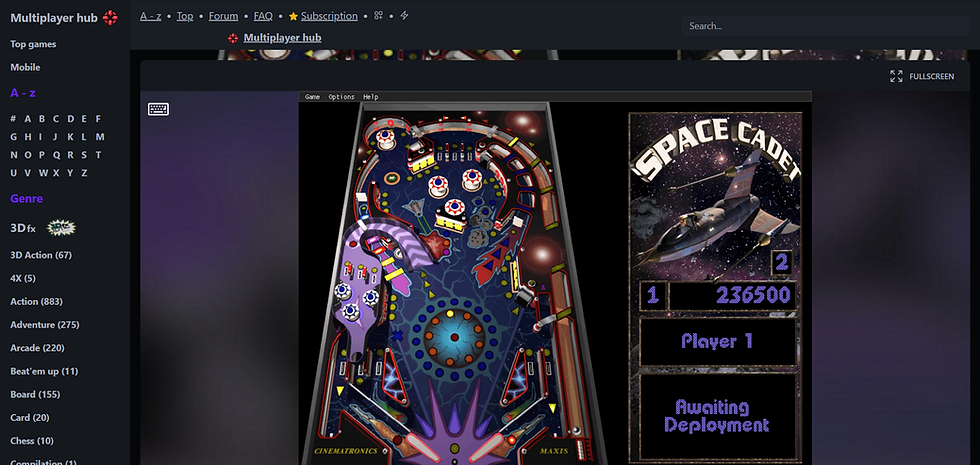This screenshot has width=980, height=465.
Task: Click the lightning bolt icon in top navigation
Action: click(x=404, y=16)
